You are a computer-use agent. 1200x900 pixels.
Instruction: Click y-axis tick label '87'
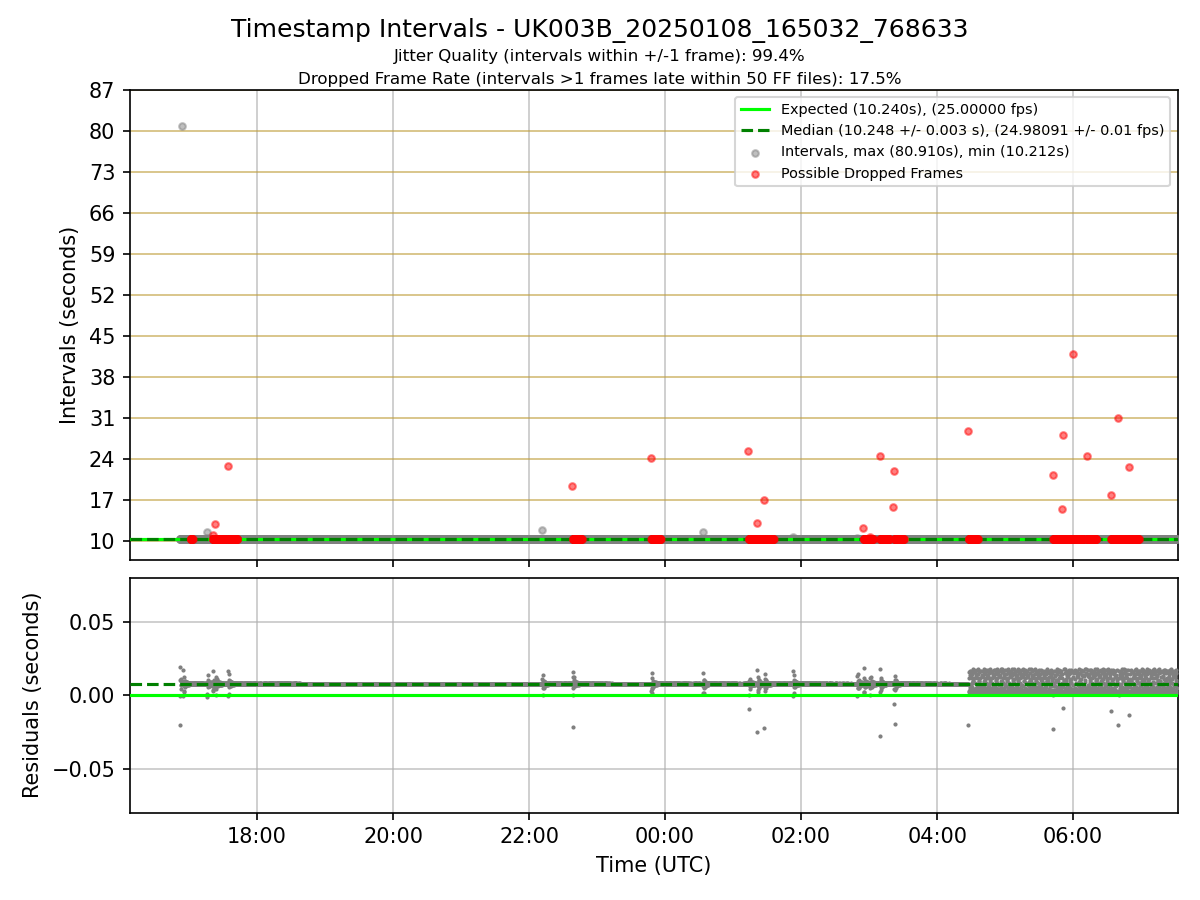coord(104,91)
